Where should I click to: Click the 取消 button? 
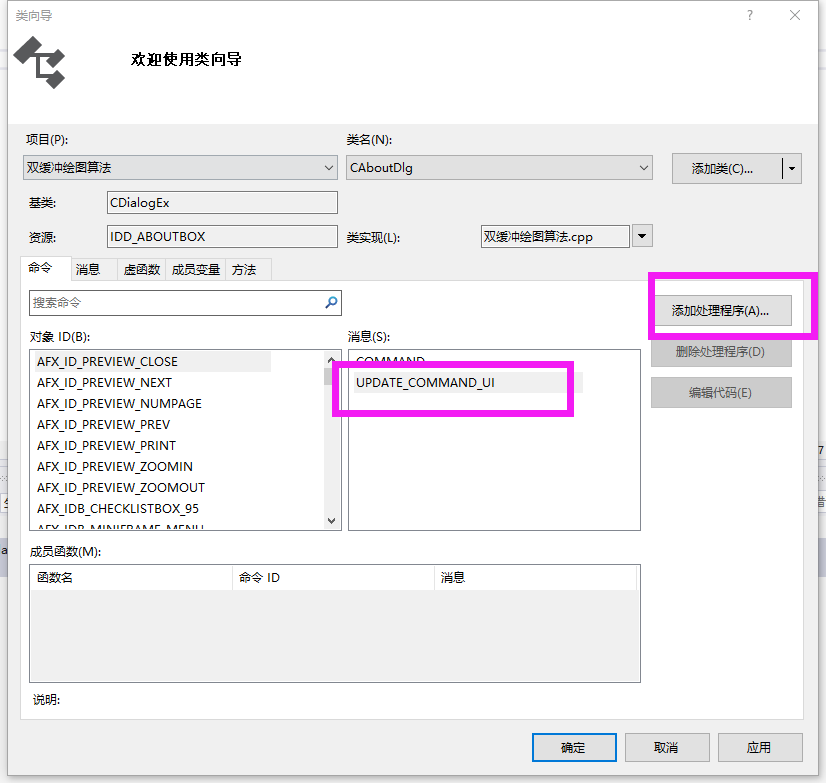point(667,747)
